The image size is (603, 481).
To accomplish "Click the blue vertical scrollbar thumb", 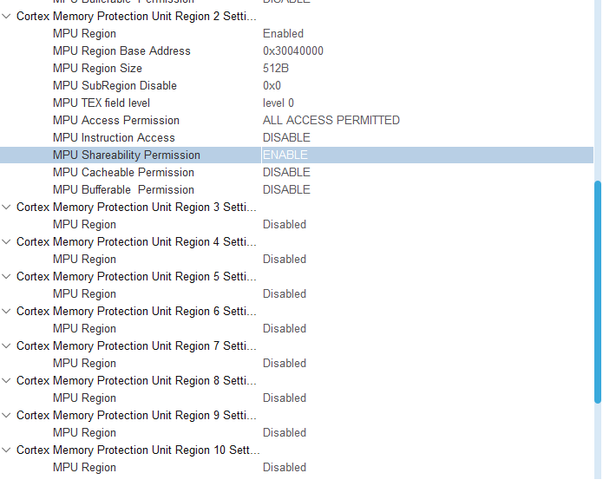I will click(598, 292).
